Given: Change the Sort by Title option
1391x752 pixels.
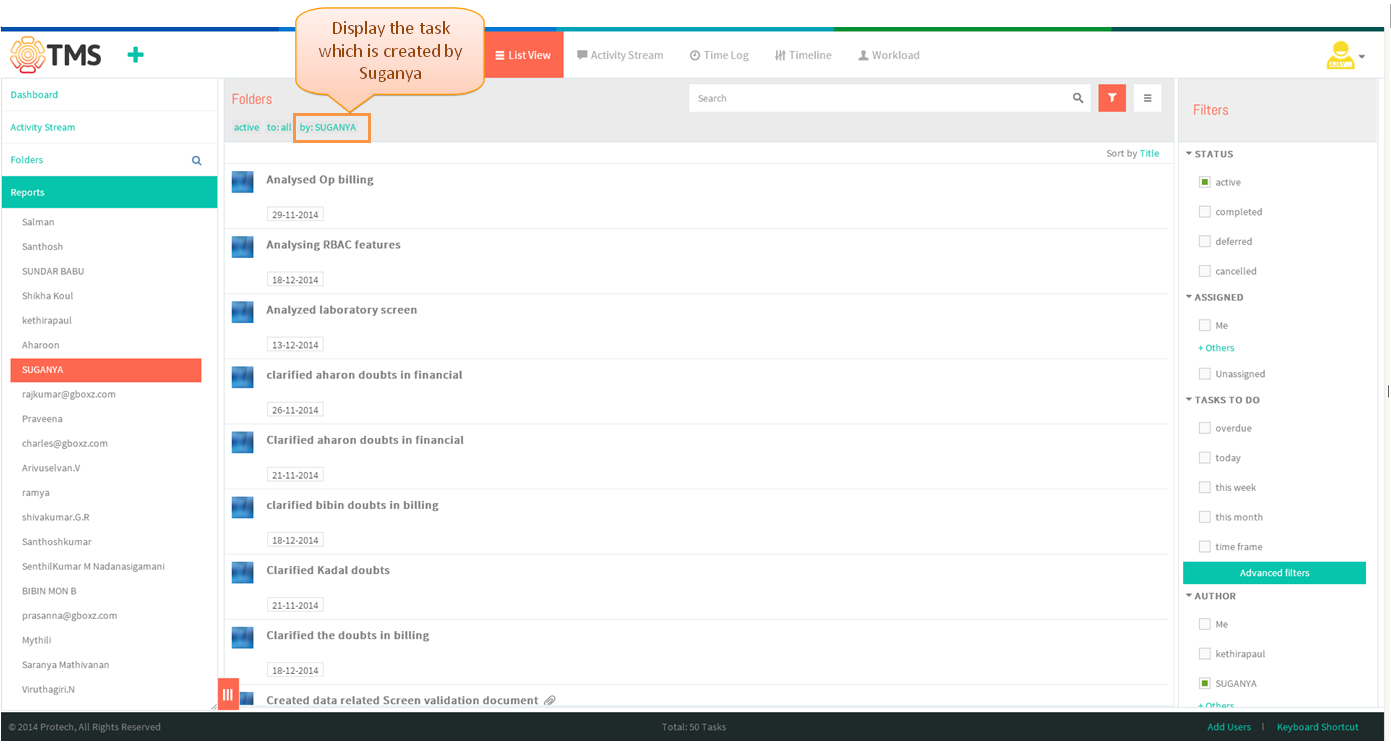Looking at the screenshot, I should (1150, 153).
